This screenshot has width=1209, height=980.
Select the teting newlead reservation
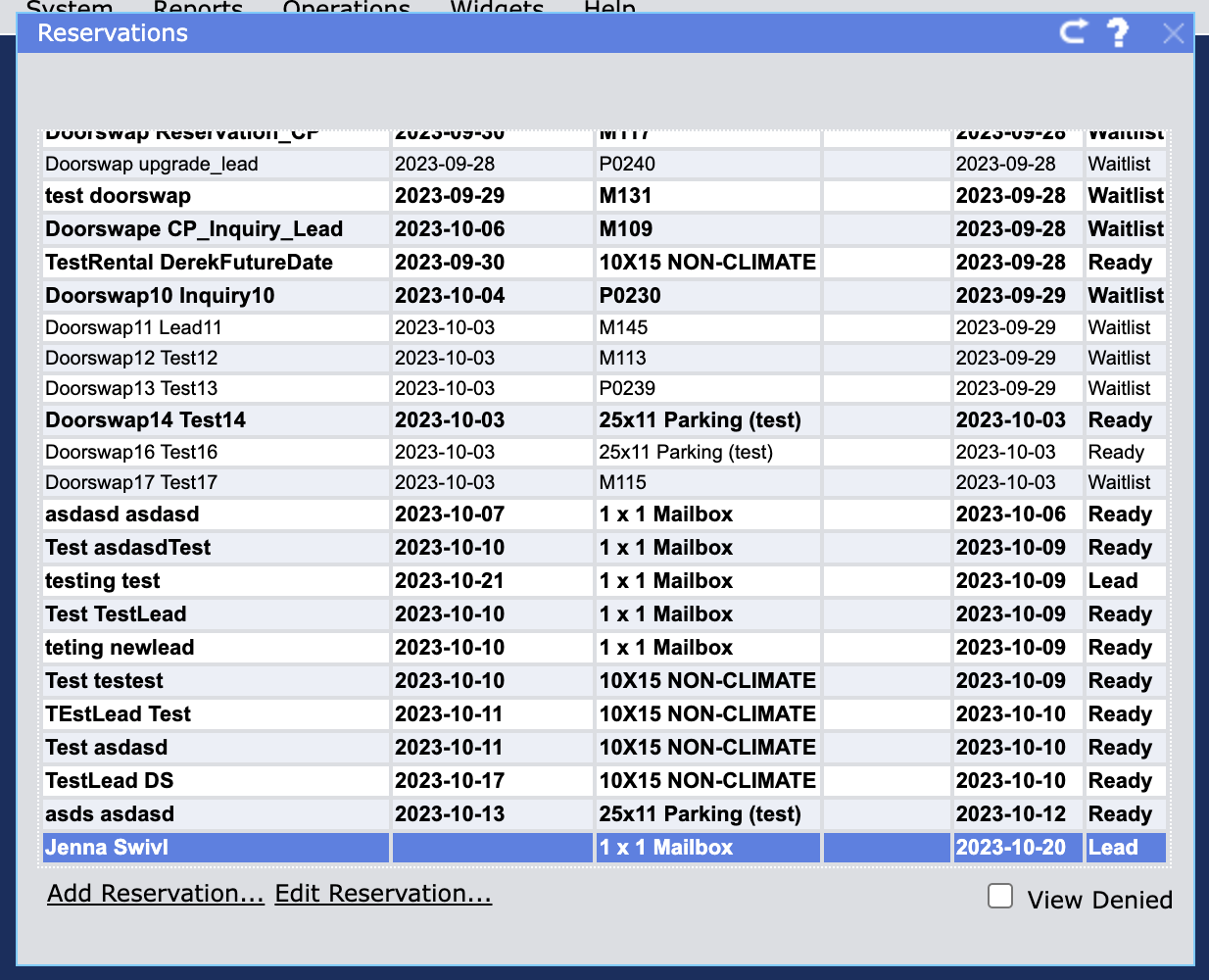(120, 648)
